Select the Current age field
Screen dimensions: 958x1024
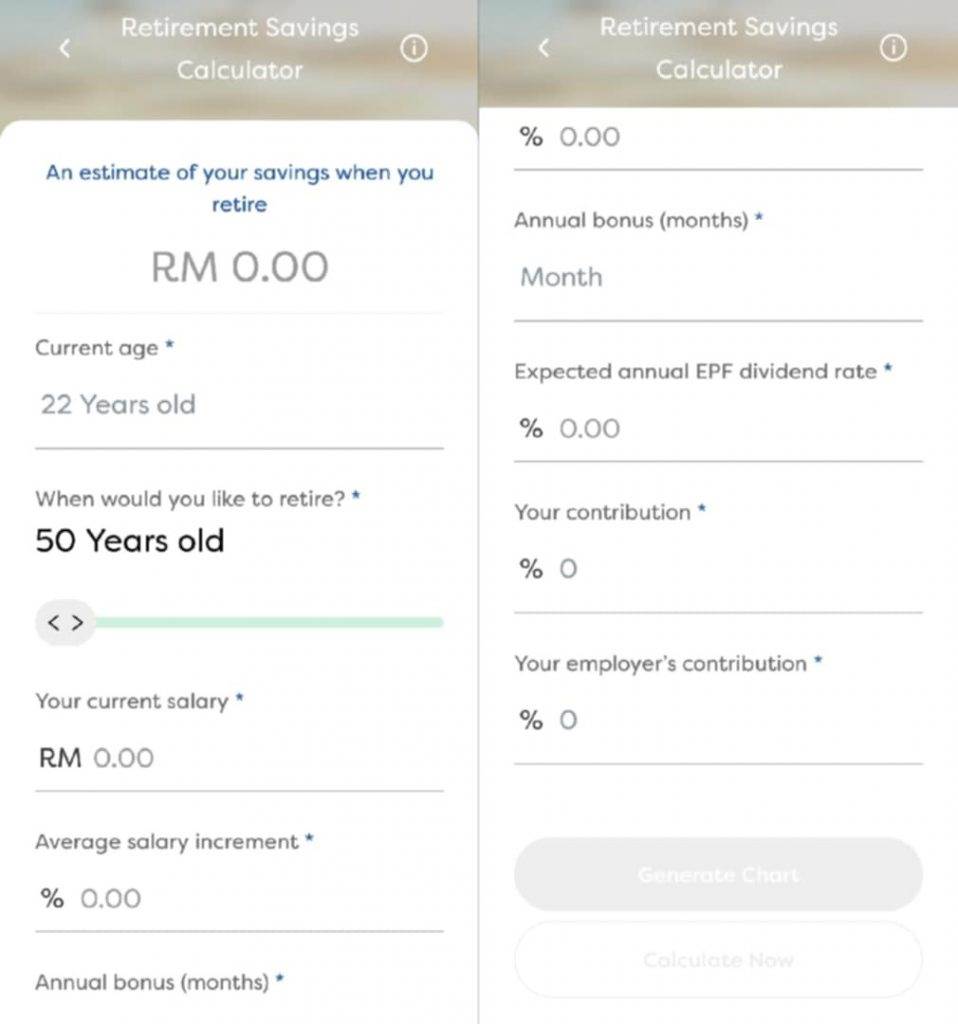239,405
